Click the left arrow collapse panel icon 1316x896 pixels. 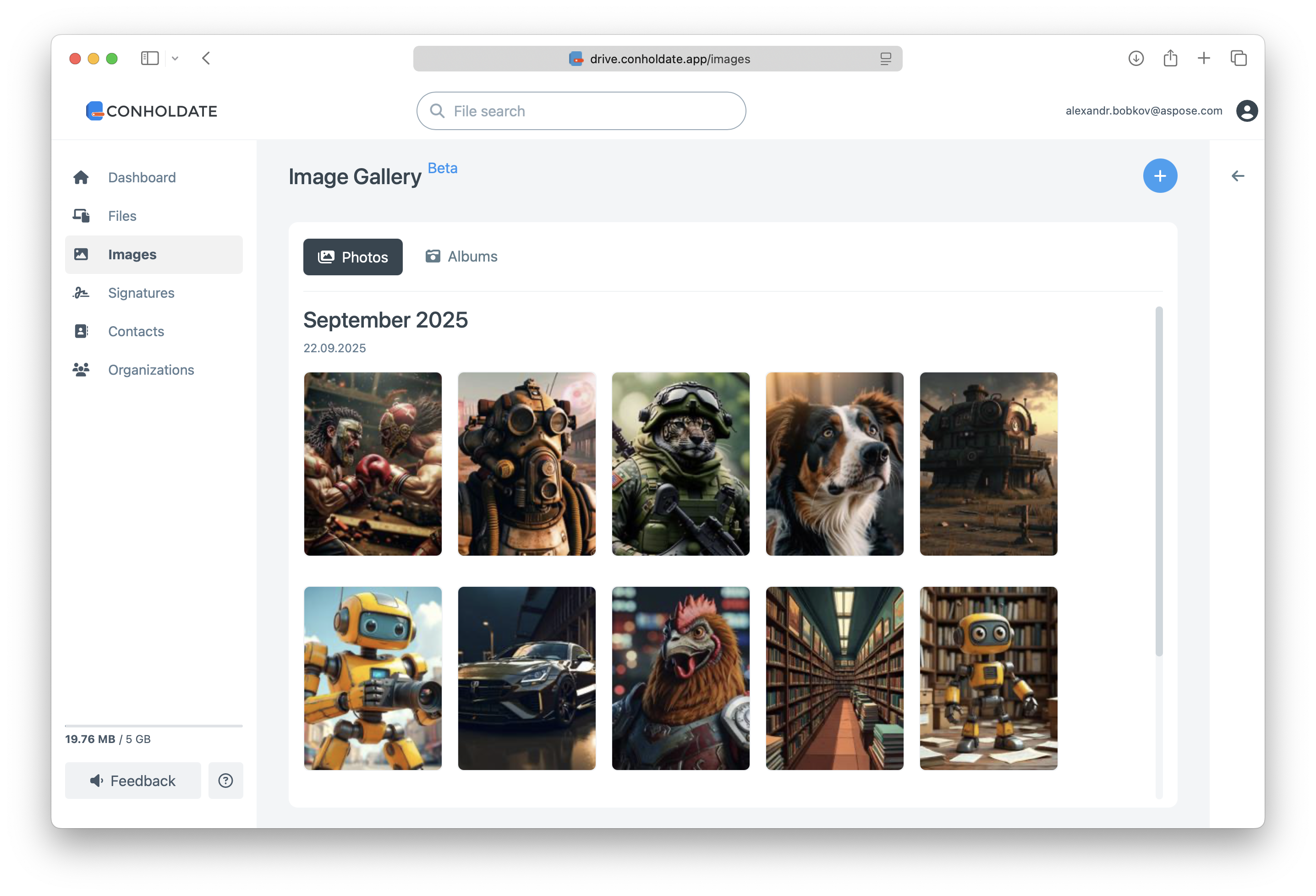[1237, 176]
